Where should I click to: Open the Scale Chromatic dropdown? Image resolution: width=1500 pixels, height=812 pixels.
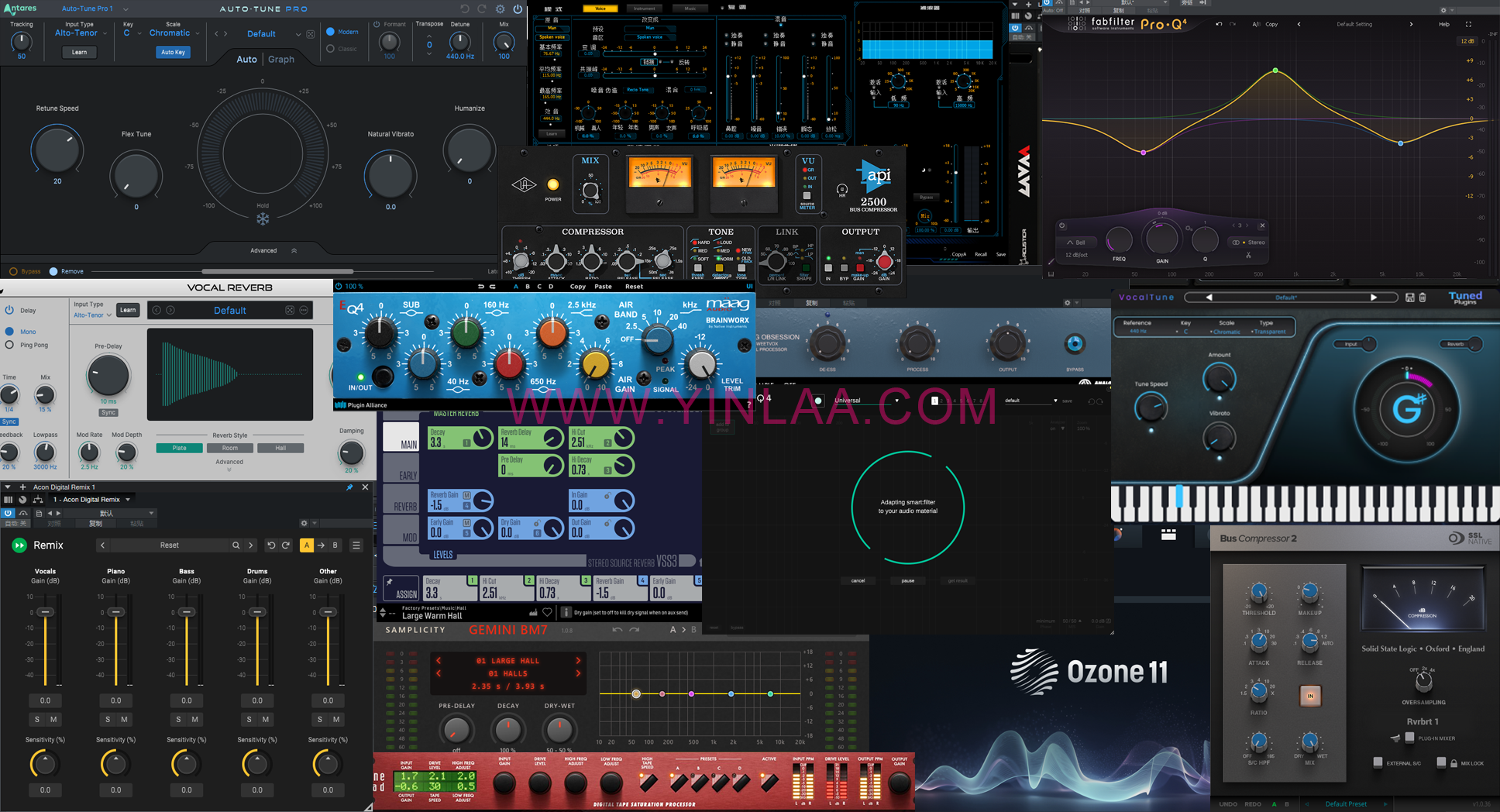click(x=174, y=33)
